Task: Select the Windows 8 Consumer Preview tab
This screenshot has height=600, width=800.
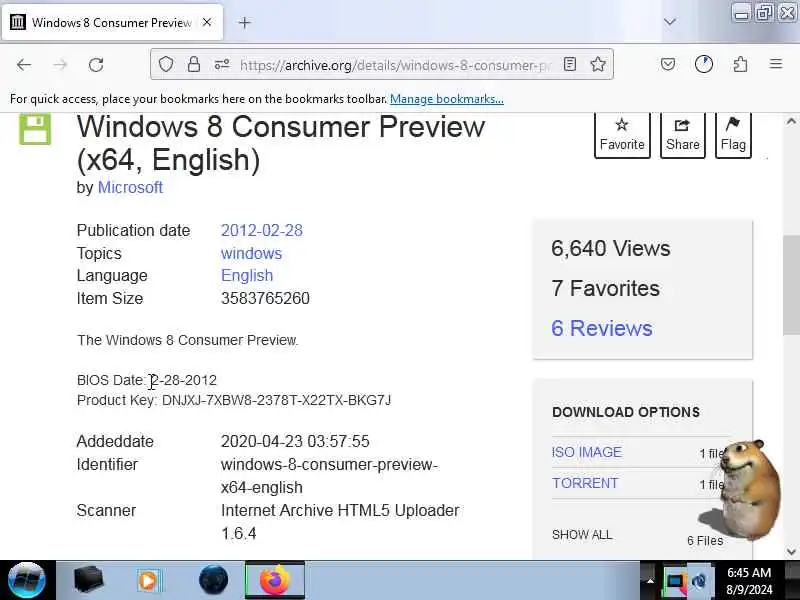Action: pyautogui.click(x=112, y=22)
